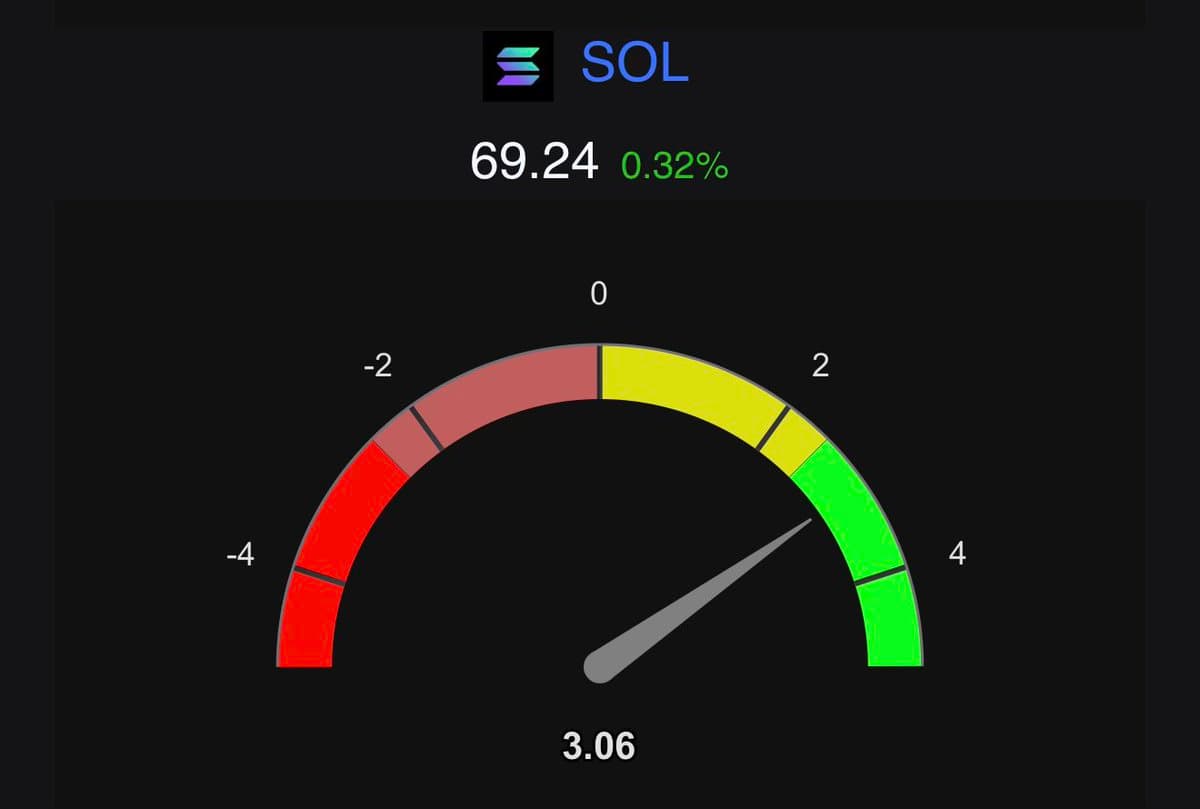Viewport: 1200px width, 809px height.
Task: Click the 0.32% change percentage
Action: click(674, 165)
